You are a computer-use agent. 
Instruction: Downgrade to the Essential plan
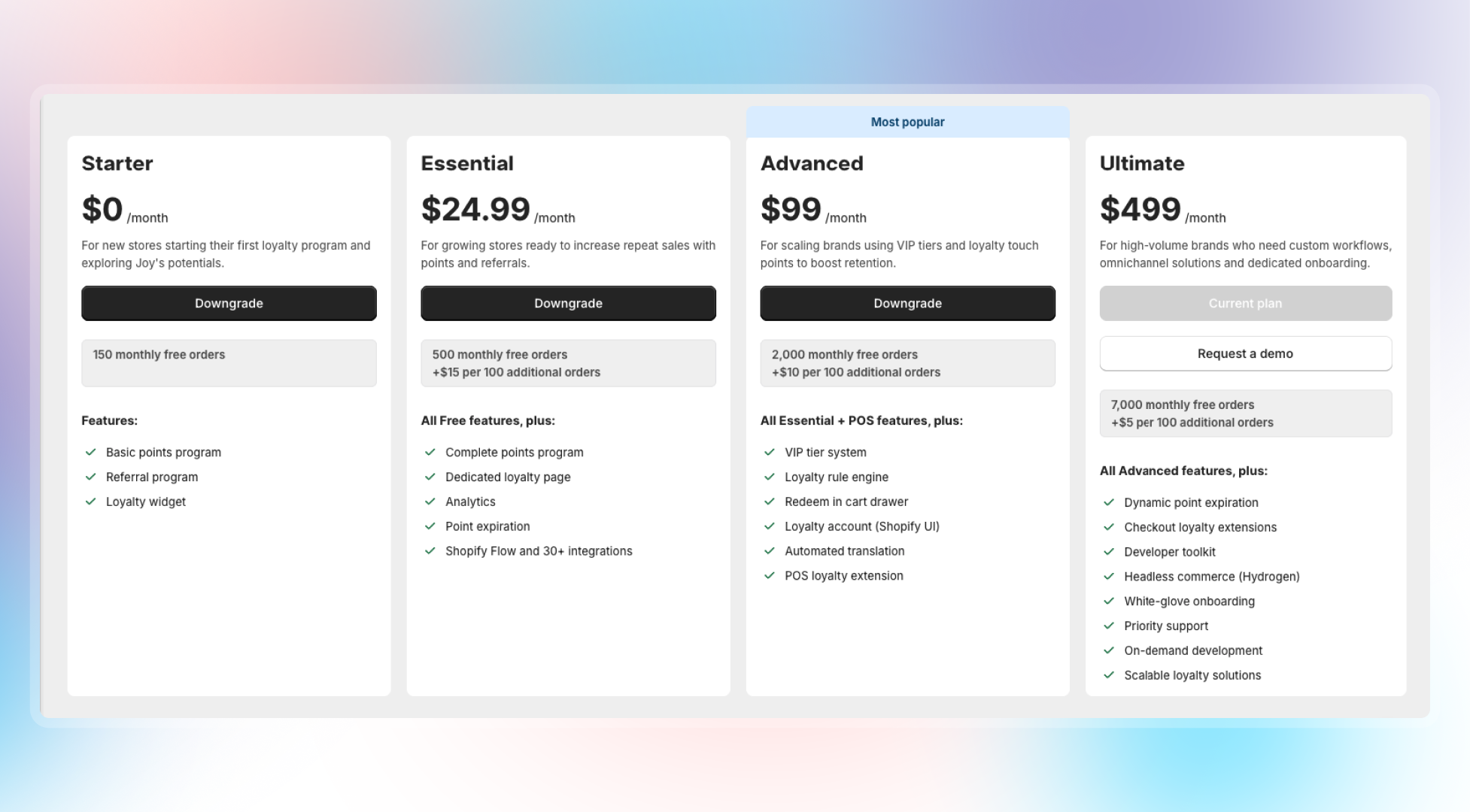tap(568, 303)
